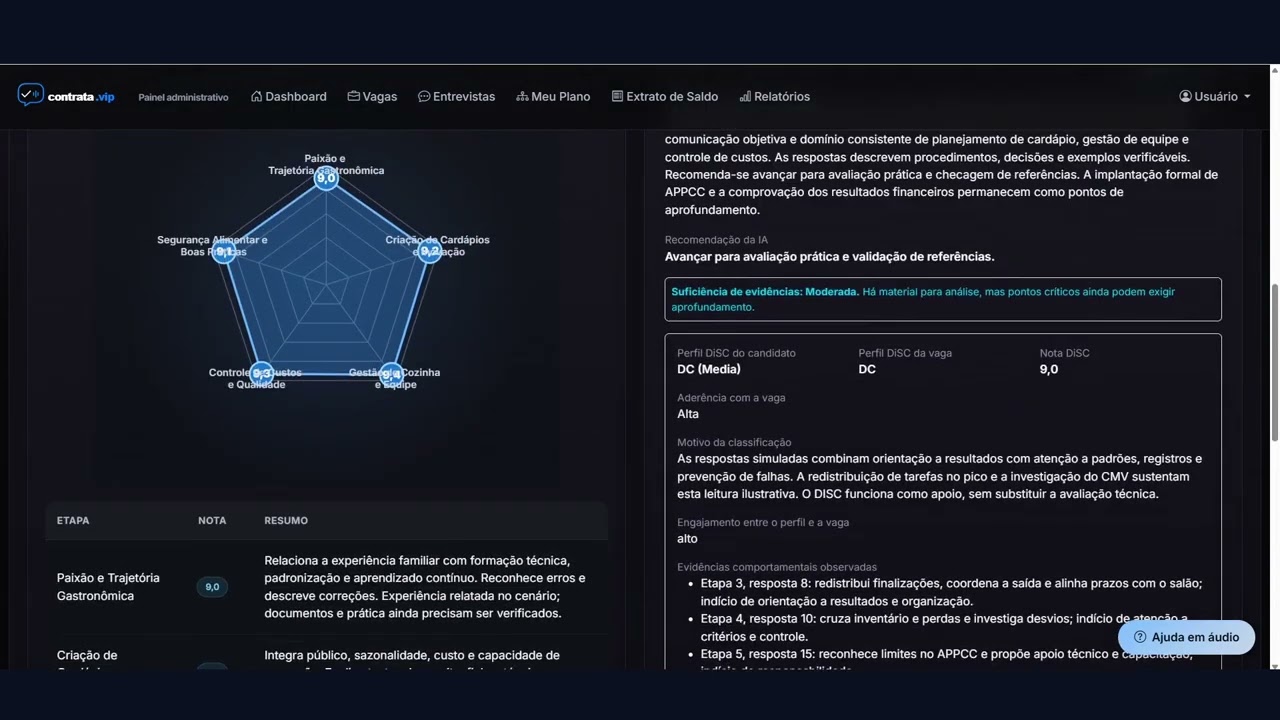Click the Paixão e Trajetória radar point
The height and width of the screenshot is (720, 1280).
tap(326, 178)
